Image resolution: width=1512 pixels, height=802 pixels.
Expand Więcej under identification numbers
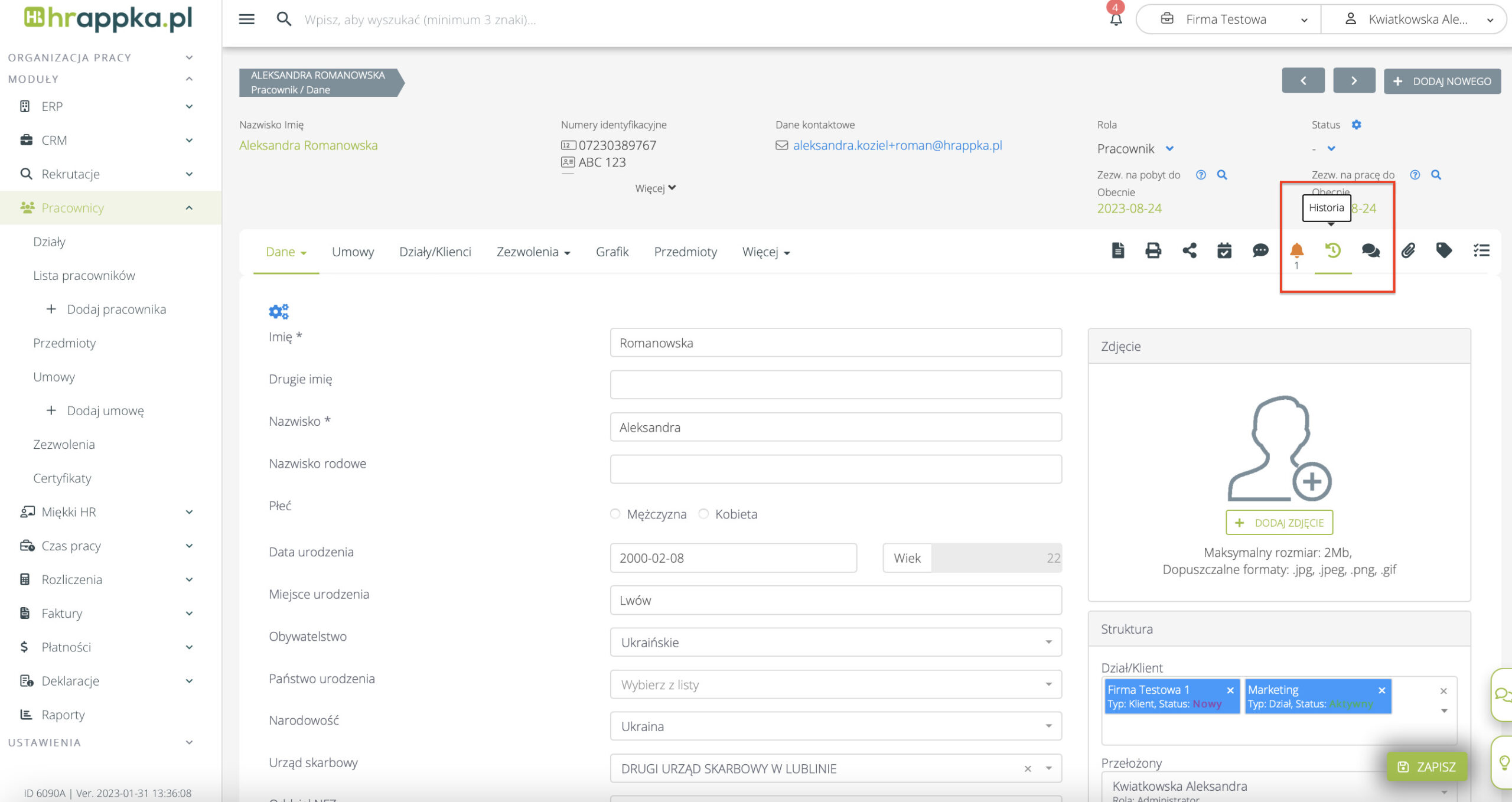click(x=654, y=188)
